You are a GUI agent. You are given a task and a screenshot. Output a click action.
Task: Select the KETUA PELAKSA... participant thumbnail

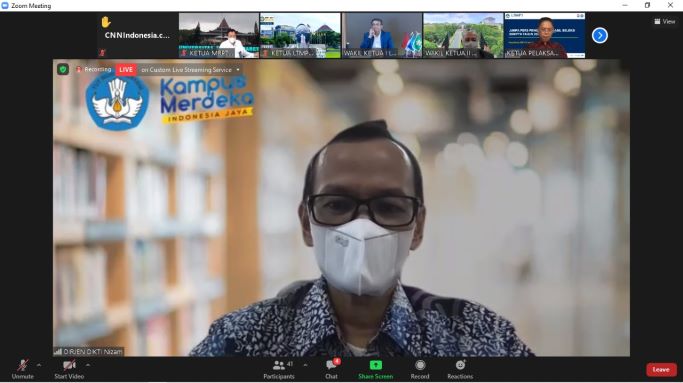coord(544,35)
